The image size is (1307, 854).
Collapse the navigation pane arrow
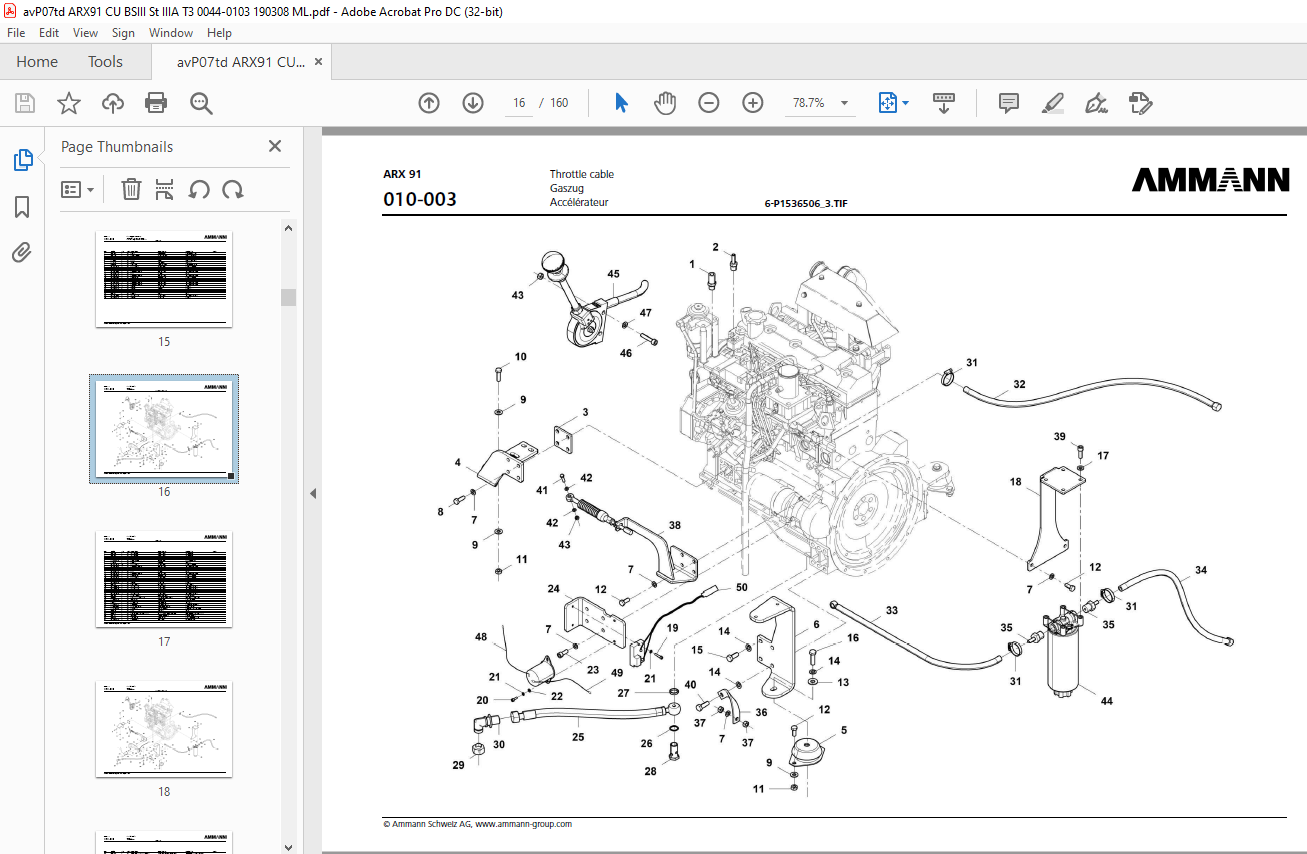(x=313, y=493)
